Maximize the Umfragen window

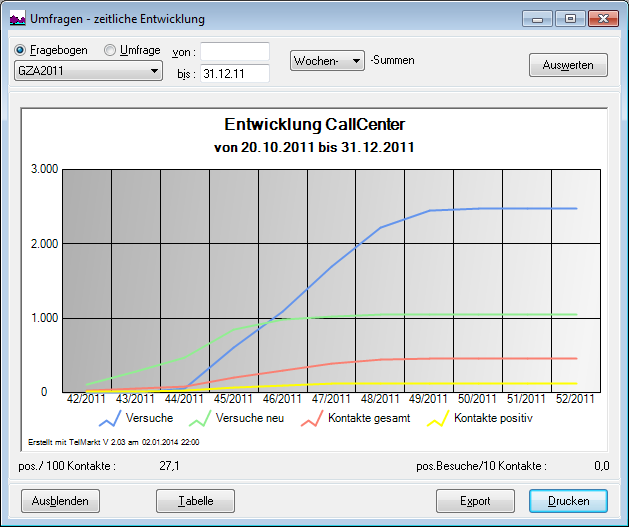571,18
